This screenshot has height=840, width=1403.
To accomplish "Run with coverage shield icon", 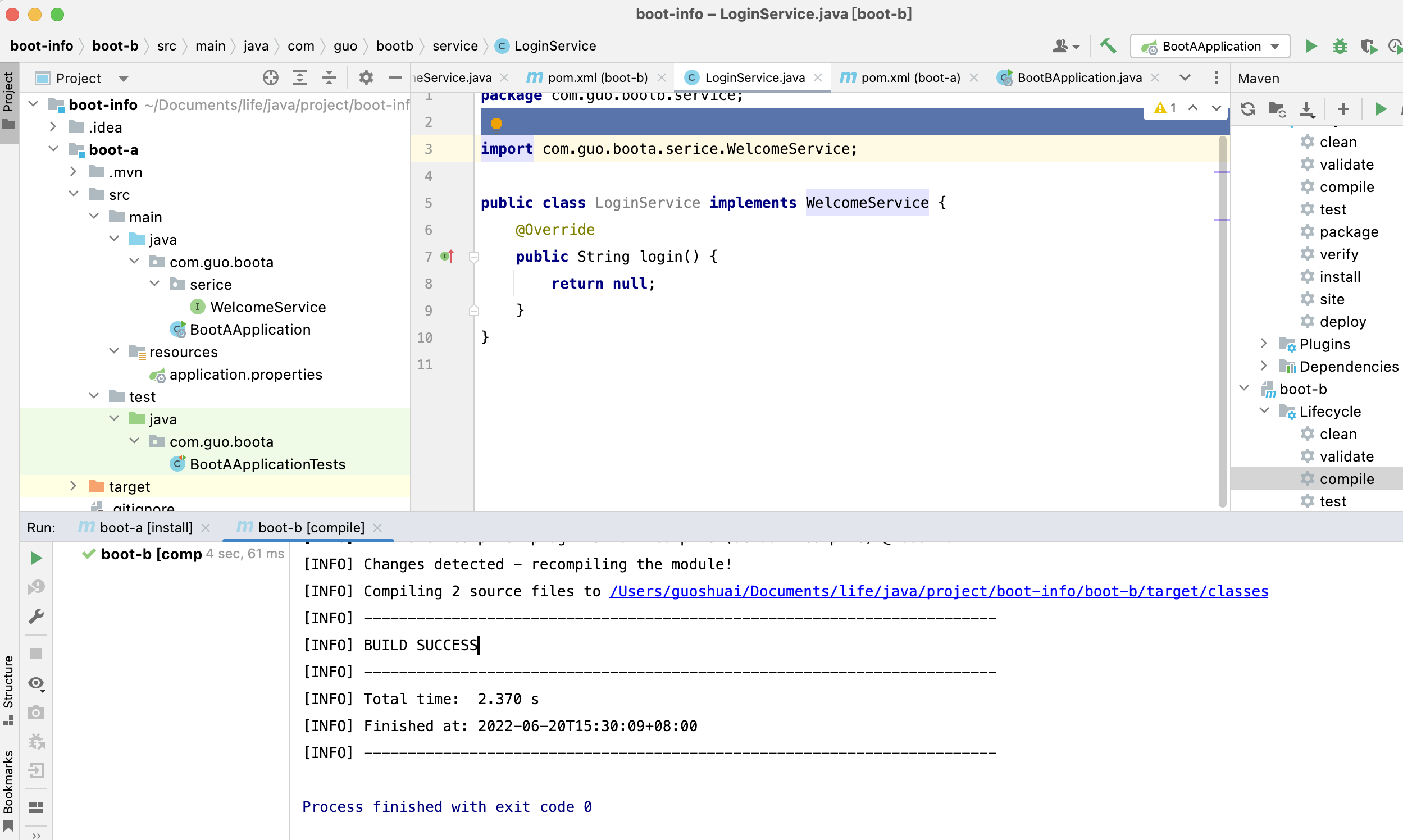I will [1369, 46].
